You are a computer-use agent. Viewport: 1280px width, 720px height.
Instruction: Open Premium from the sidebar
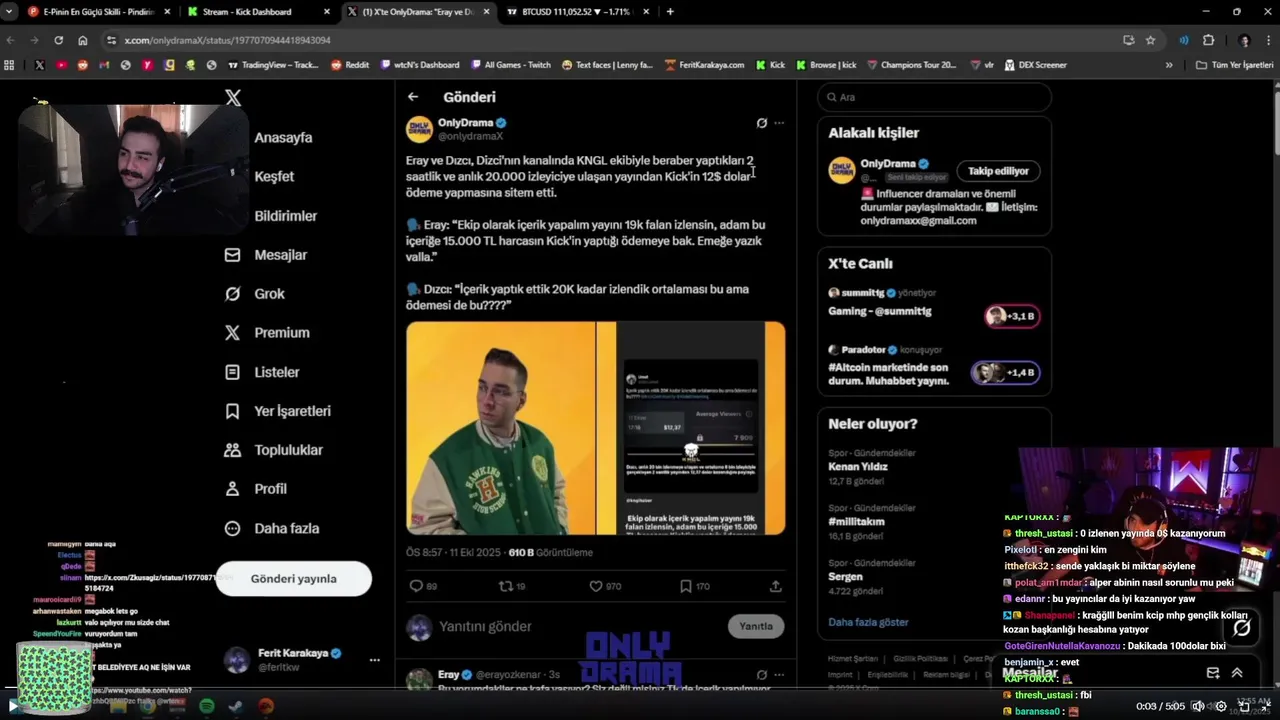pos(267,333)
